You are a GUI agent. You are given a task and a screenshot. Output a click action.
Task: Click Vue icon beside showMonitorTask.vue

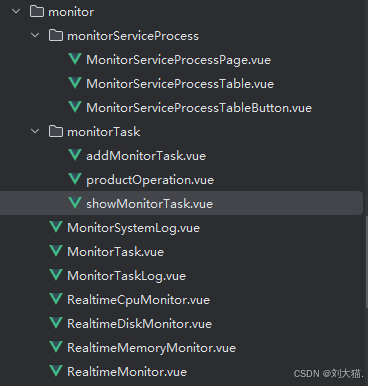coord(75,203)
